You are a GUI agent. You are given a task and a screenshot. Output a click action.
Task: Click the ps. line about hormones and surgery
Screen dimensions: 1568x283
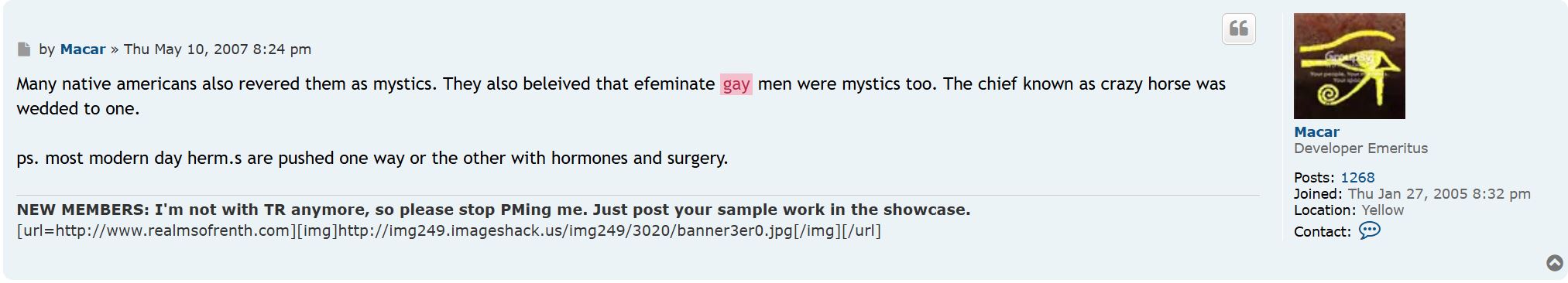pos(372,159)
